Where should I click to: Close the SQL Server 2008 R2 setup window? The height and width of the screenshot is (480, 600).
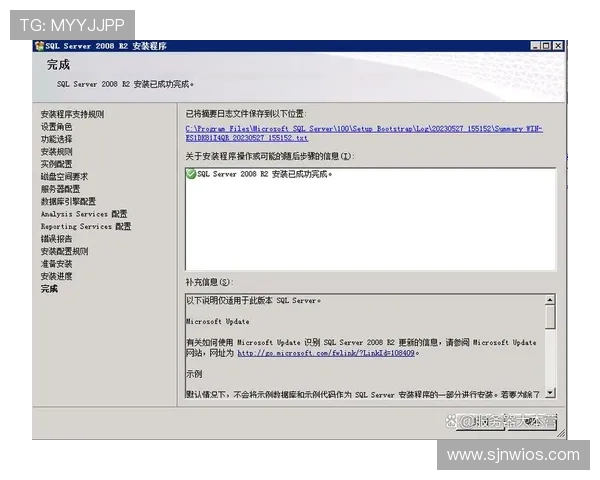pos(558,46)
